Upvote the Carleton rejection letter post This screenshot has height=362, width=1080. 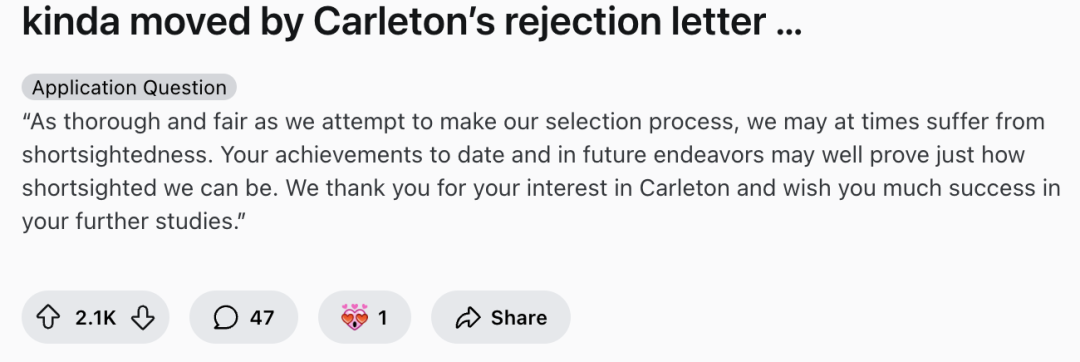point(48,317)
